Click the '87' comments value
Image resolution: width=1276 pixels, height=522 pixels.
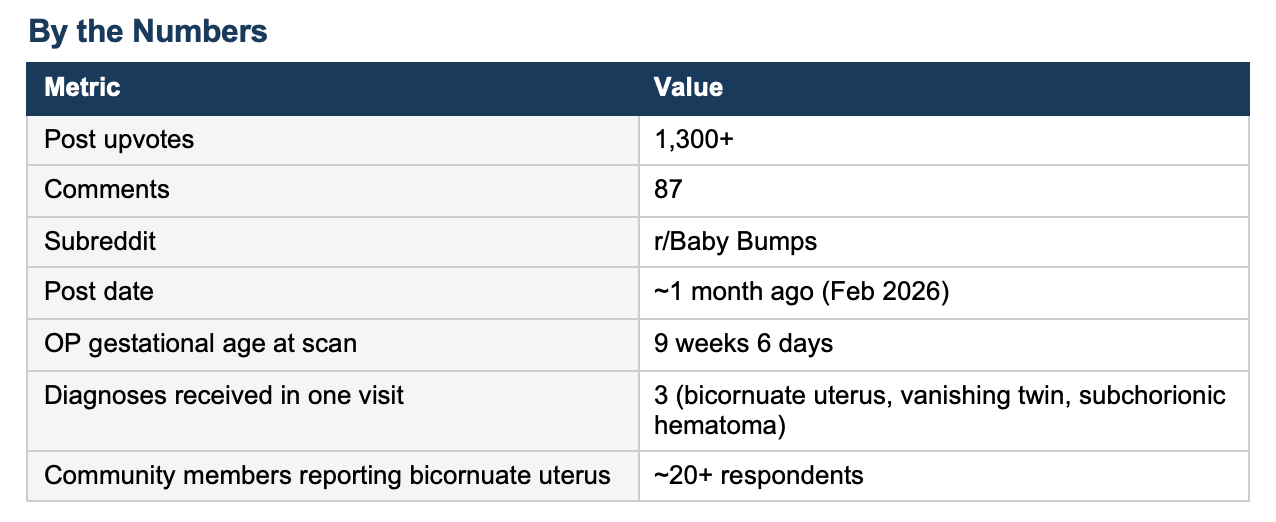(944, 190)
